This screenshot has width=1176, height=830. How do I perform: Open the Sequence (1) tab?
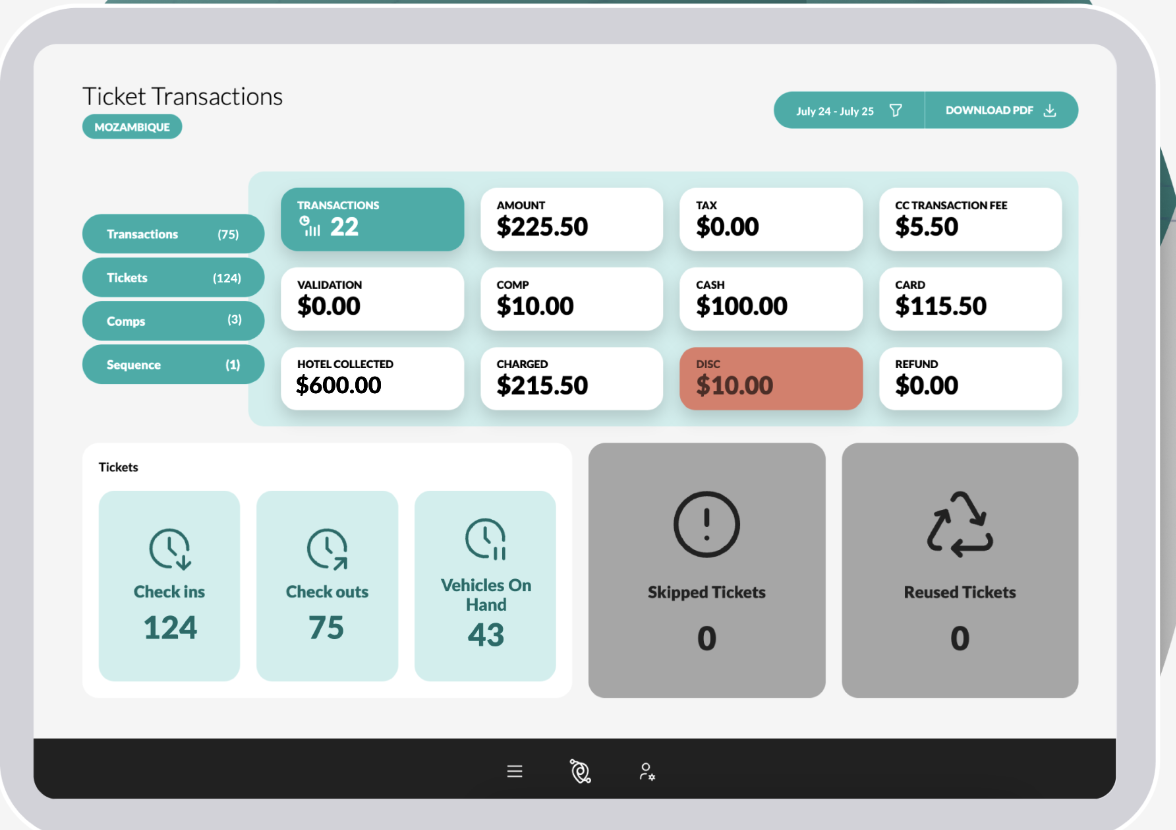(x=173, y=364)
